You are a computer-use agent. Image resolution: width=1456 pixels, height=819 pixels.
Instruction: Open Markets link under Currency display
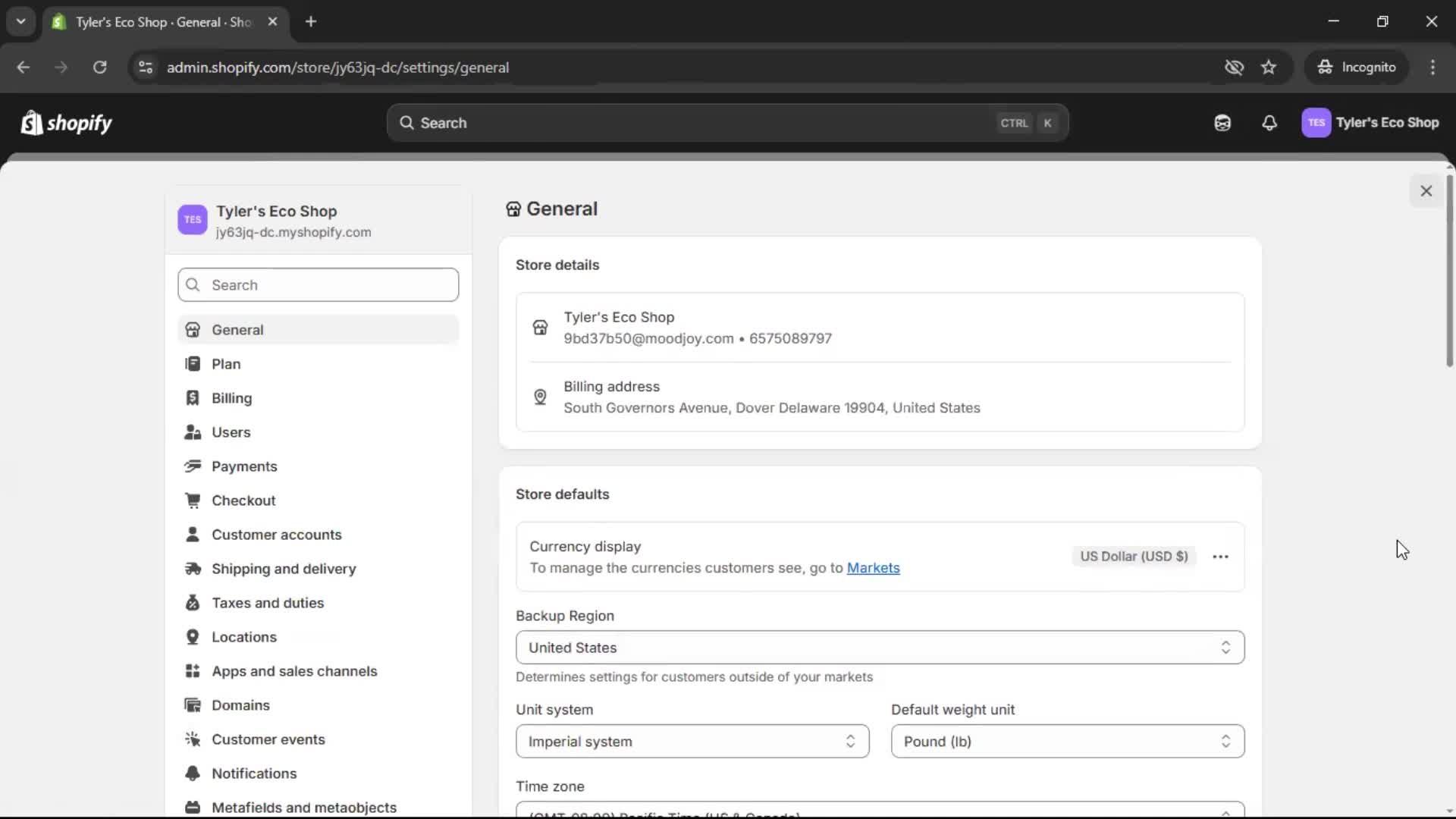coord(874,568)
